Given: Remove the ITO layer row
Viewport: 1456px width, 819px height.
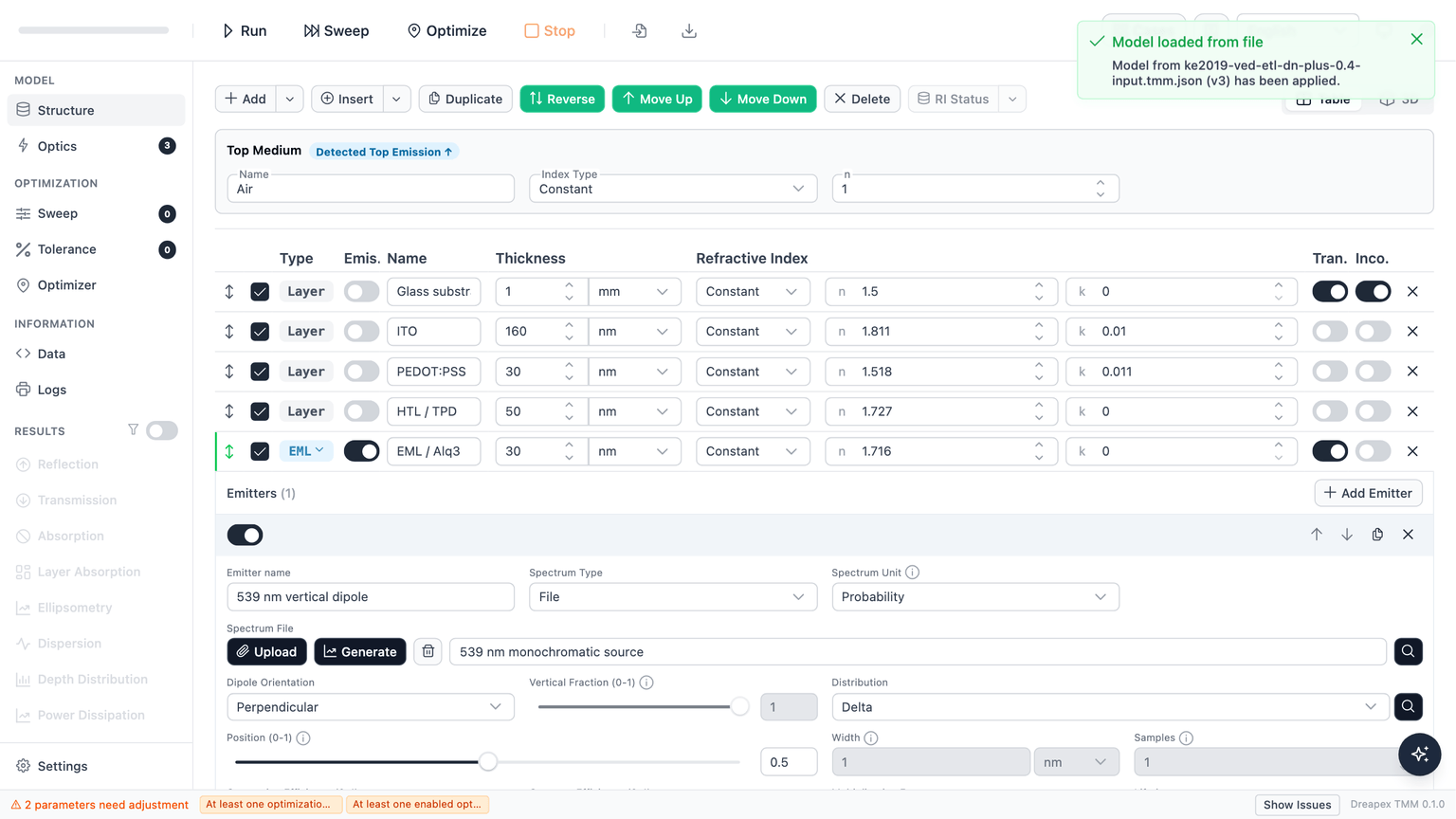Looking at the screenshot, I should [1412, 332].
